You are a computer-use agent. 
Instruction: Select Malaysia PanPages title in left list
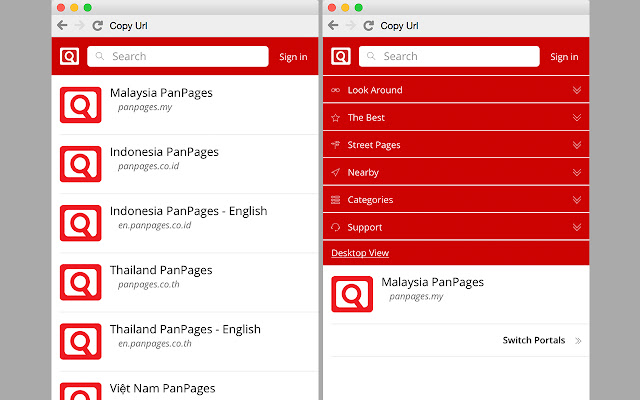pyautogui.click(x=161, y=93)
